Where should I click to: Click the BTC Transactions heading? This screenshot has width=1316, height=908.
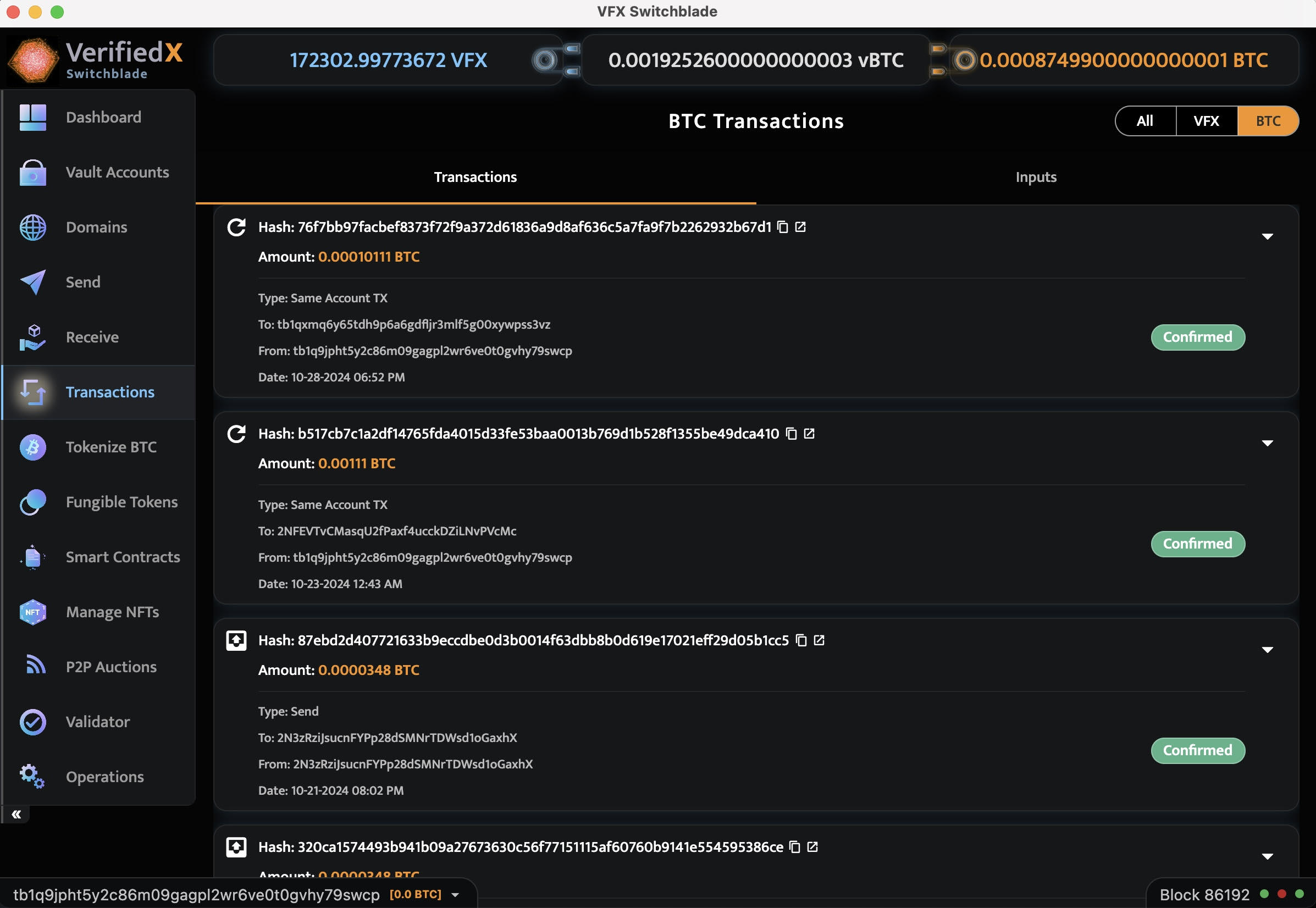756,121
